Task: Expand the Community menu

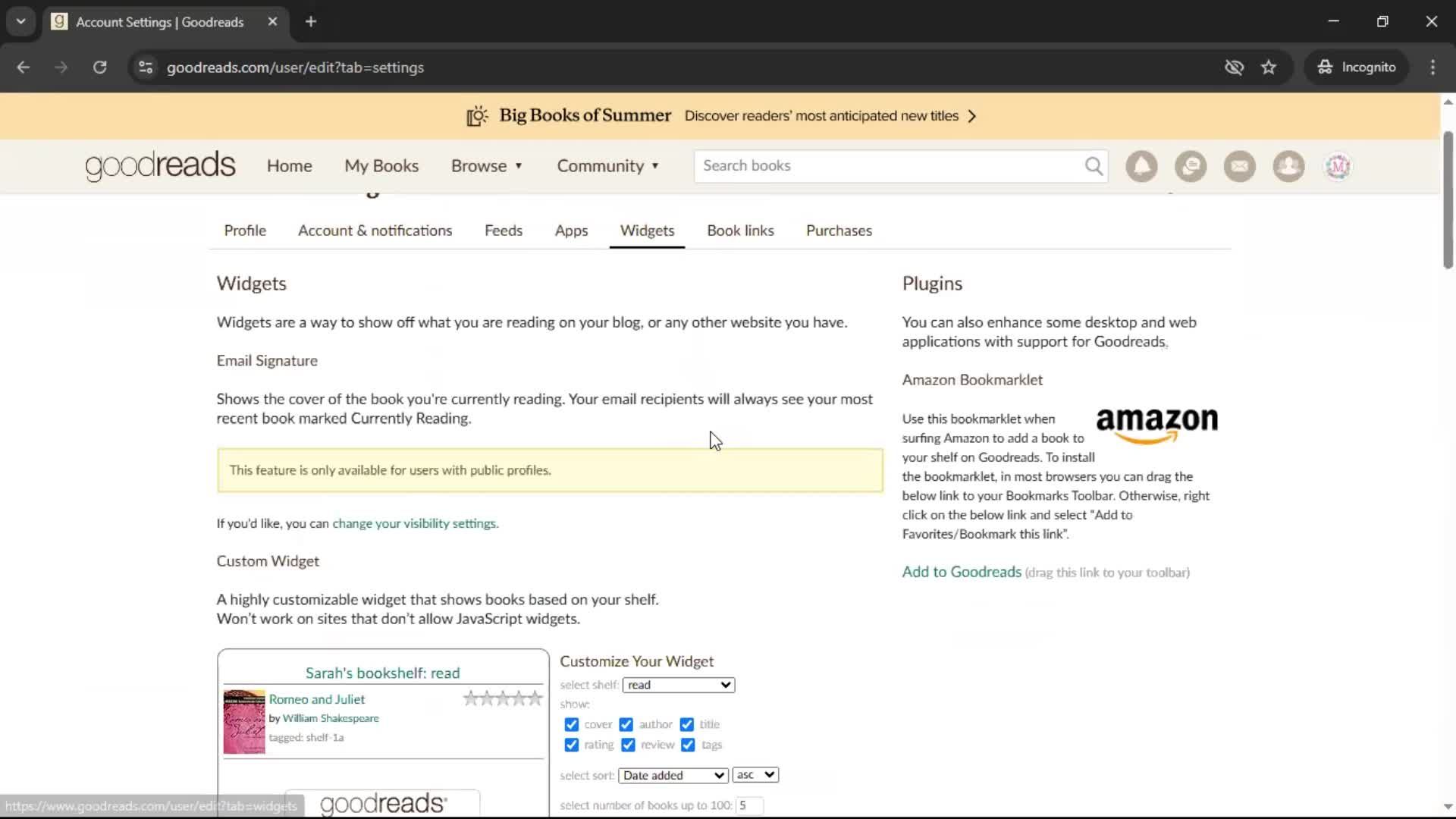Action: [608, 166]
